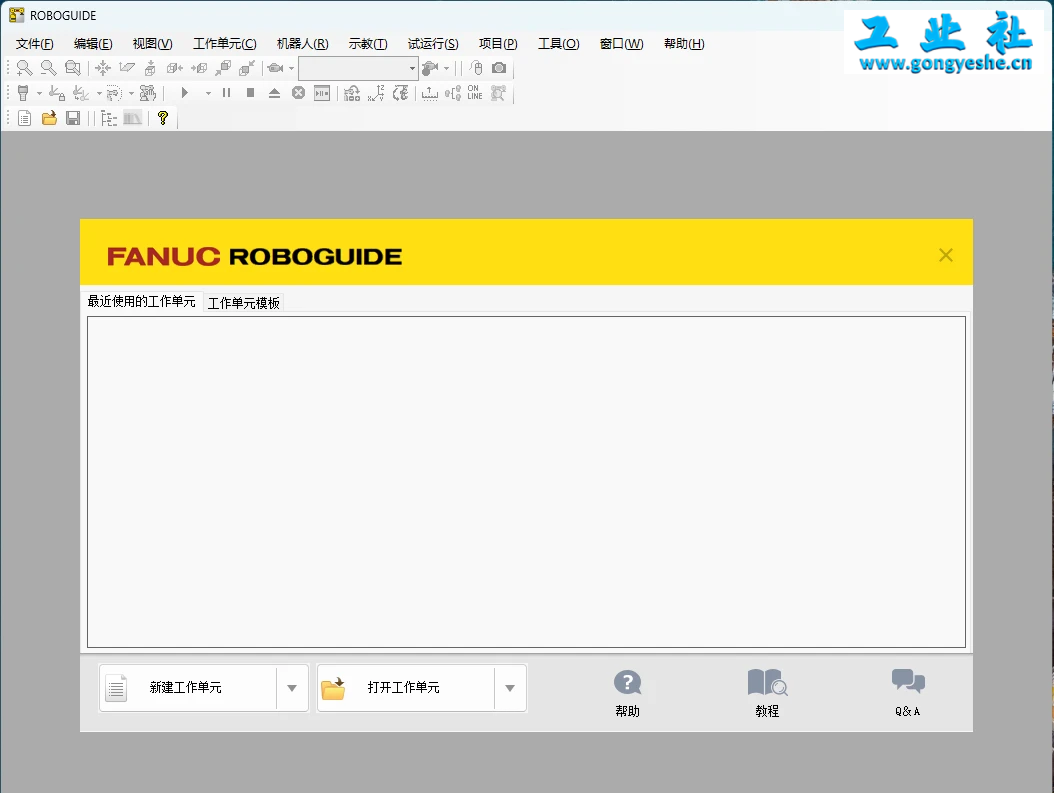Image resolution: width=1054 pixels, height=793 pixels.
Task: Select the right side view cube icon
Action: pos(175,68)
